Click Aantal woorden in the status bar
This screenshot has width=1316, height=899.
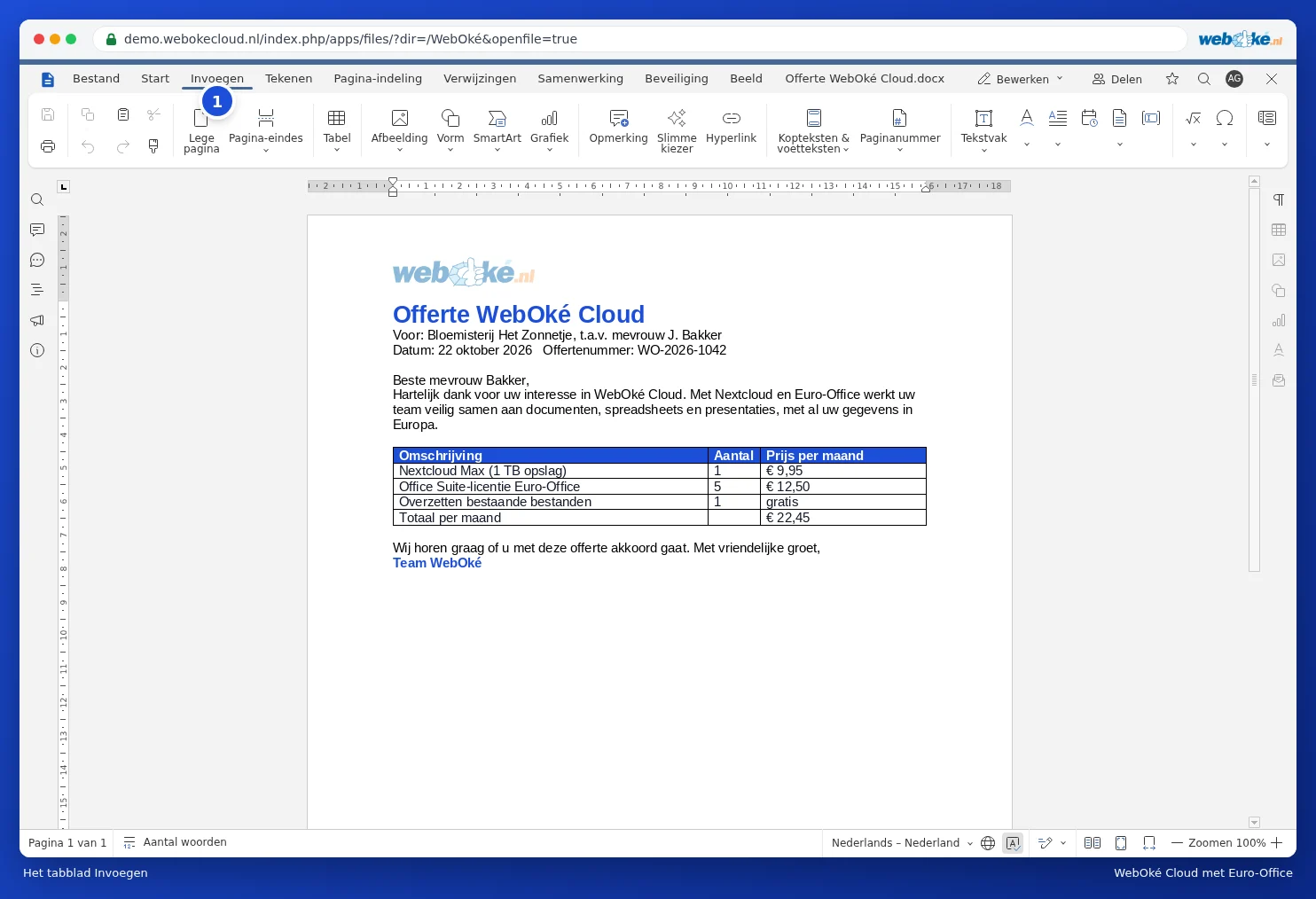pos(176,842)
